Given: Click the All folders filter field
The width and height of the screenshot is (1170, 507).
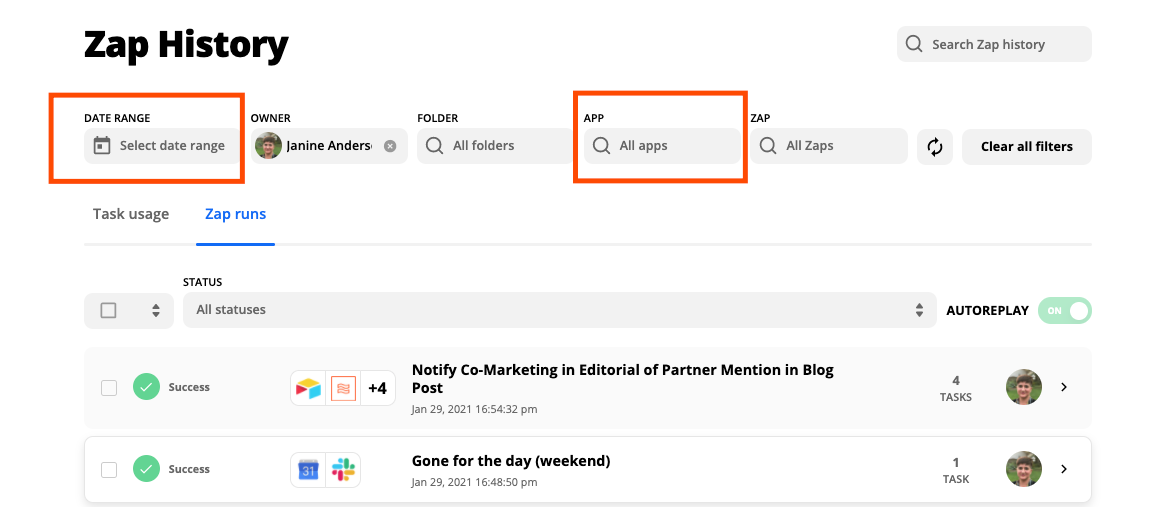Looking at the screenshot, I should [x=495, y=146].
